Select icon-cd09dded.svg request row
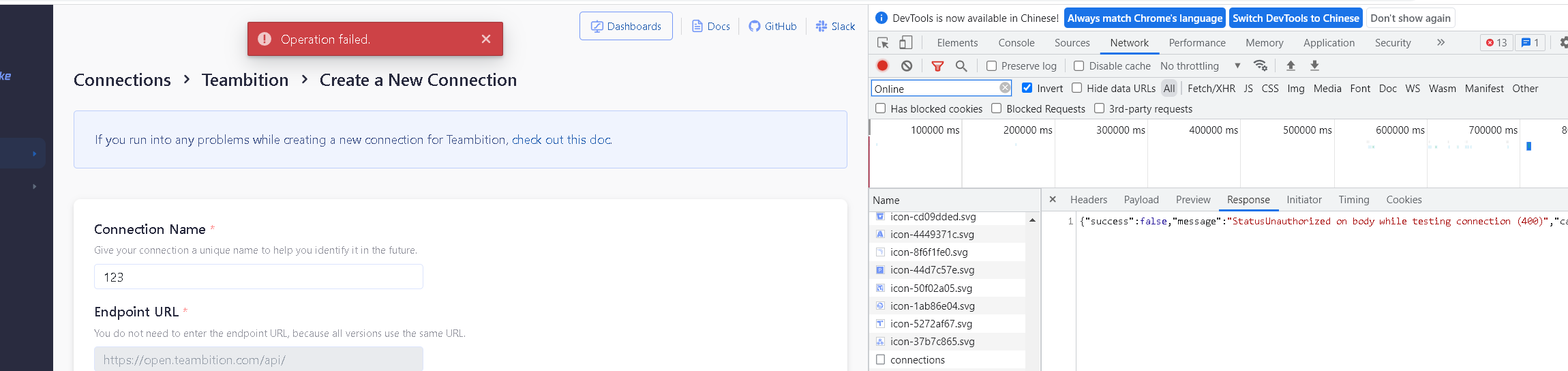This screenshot has width=1568, height=371. click(x=948, y=217)
